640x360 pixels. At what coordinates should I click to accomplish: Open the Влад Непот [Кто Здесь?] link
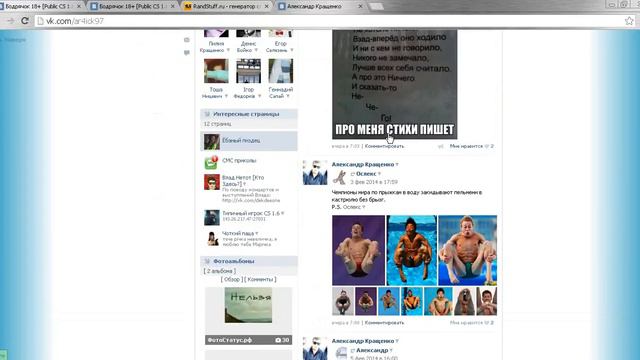tap(243, 181)
